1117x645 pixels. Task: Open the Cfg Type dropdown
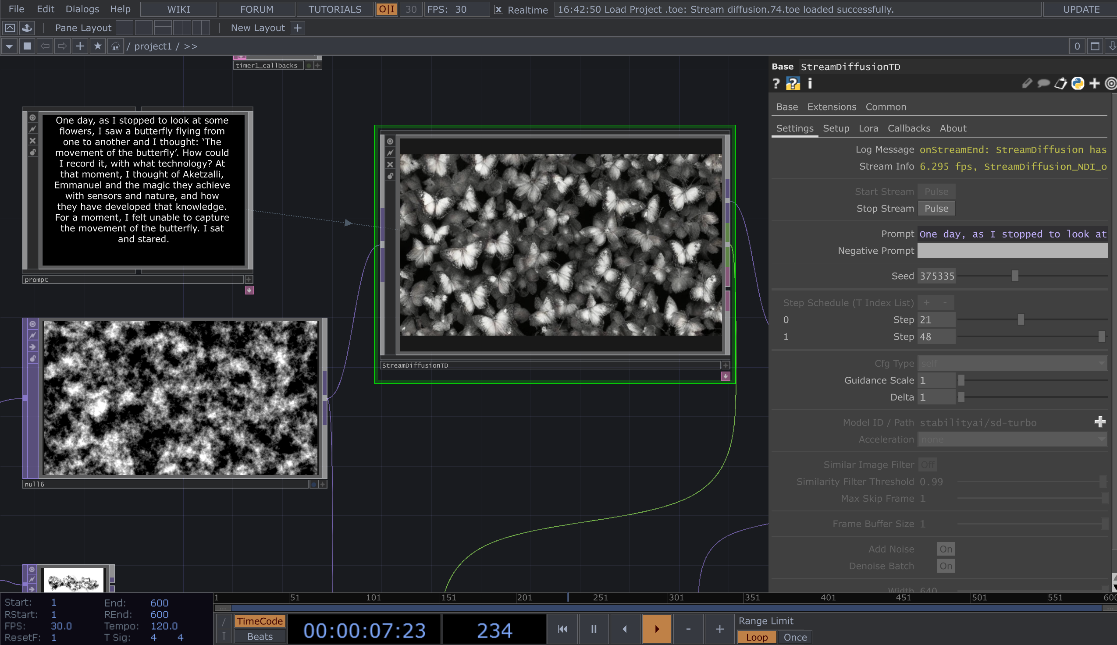tap(1012, 363)
